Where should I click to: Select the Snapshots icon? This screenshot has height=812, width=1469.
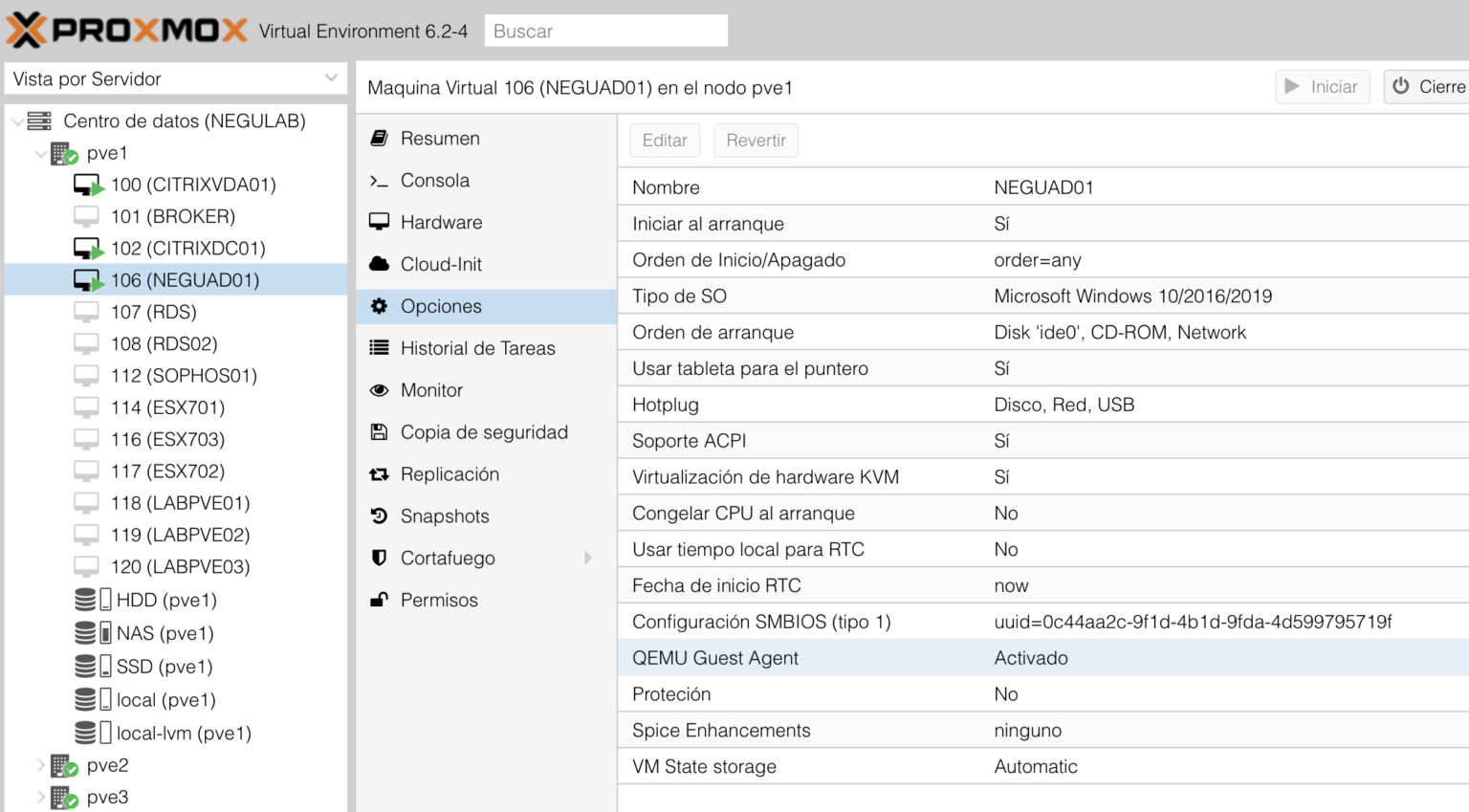pos(379,516)
